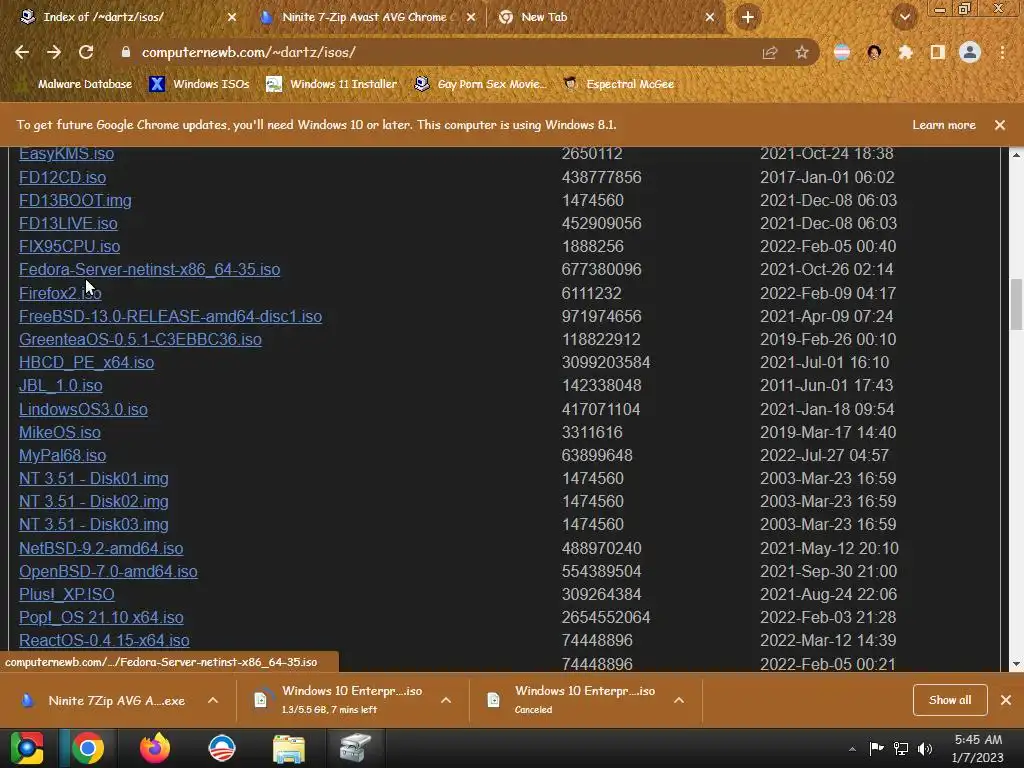Open the Windows 11 Installer bookmark
Image resolution: width=1024 pixels, height=768 pixels.
click(x=332, y=84)
